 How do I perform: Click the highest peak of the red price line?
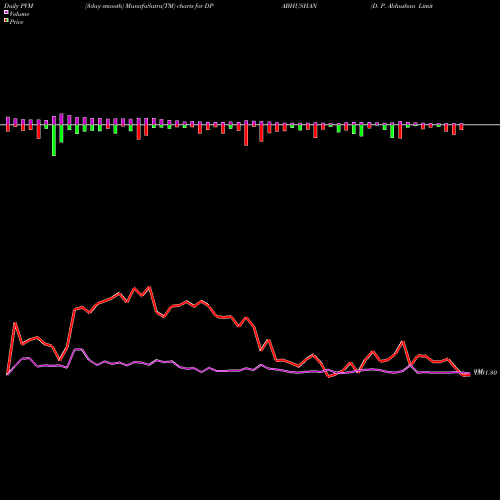150,287
